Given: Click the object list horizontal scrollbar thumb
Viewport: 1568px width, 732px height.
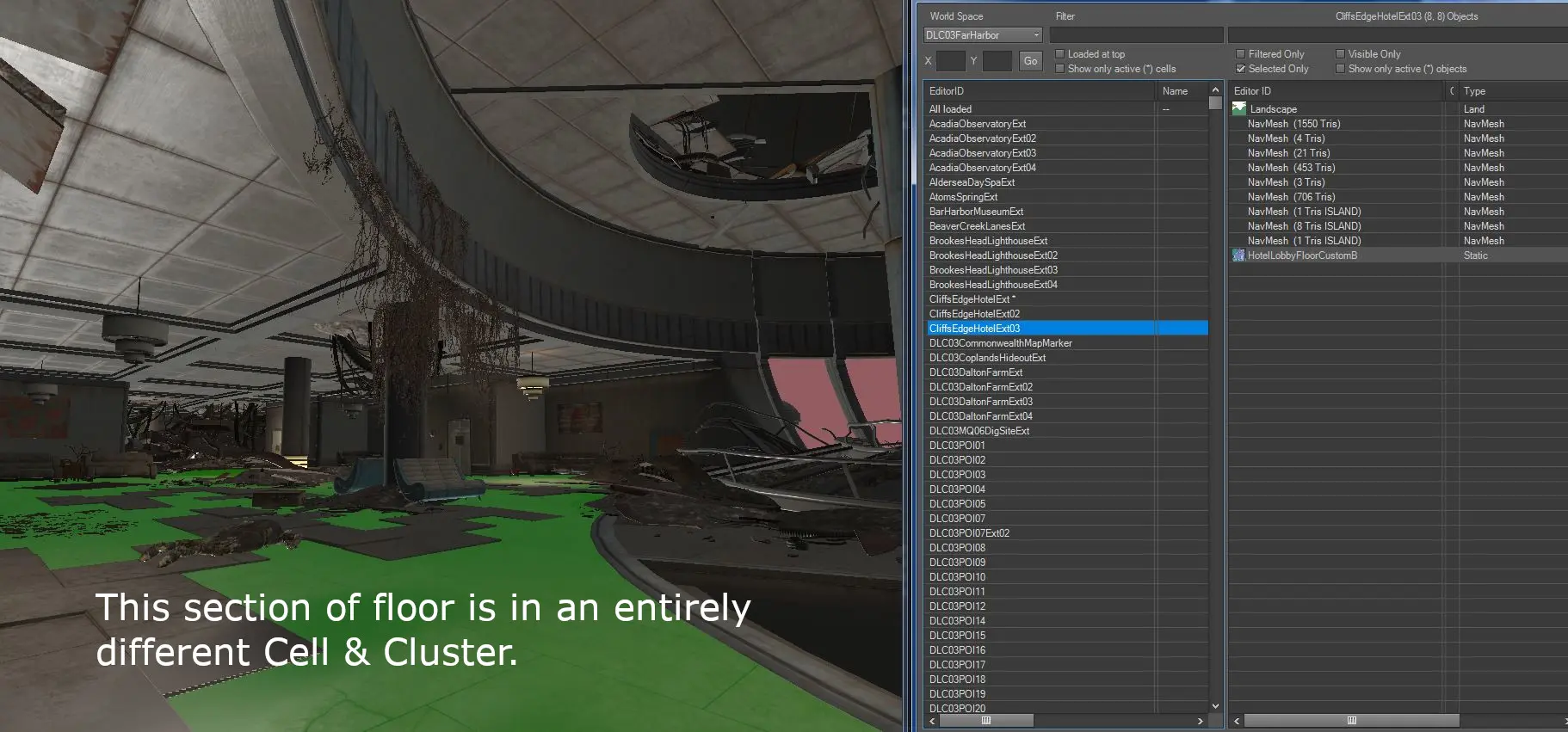Looking at the screenshot, I should (1351, 721).
